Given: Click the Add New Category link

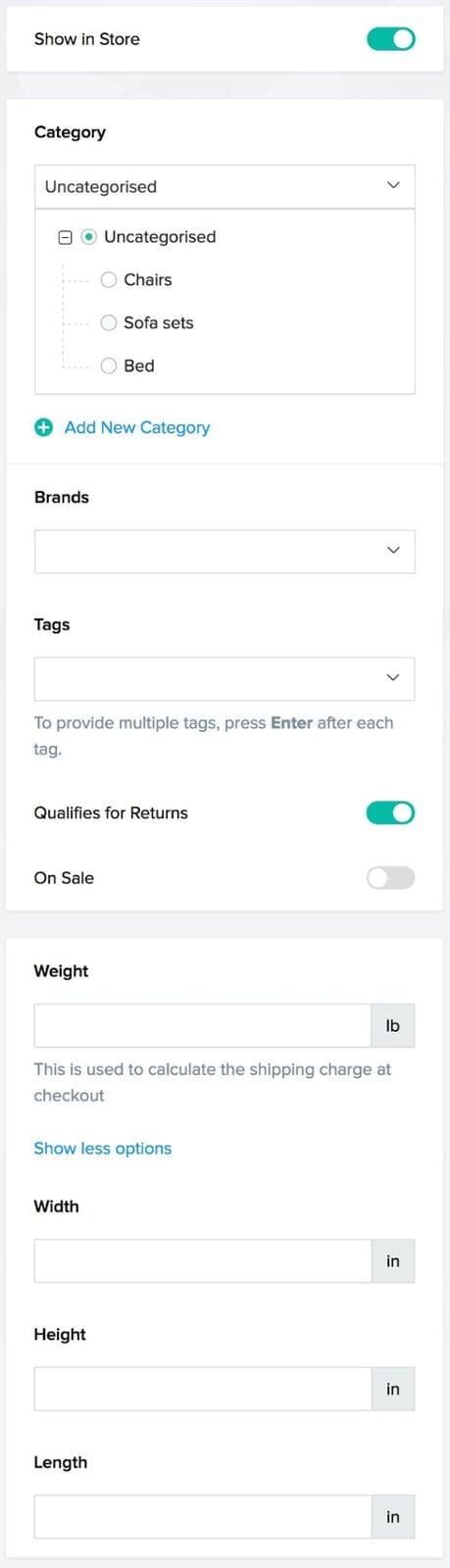Looking at the screenshot, I should pos(137,427).
